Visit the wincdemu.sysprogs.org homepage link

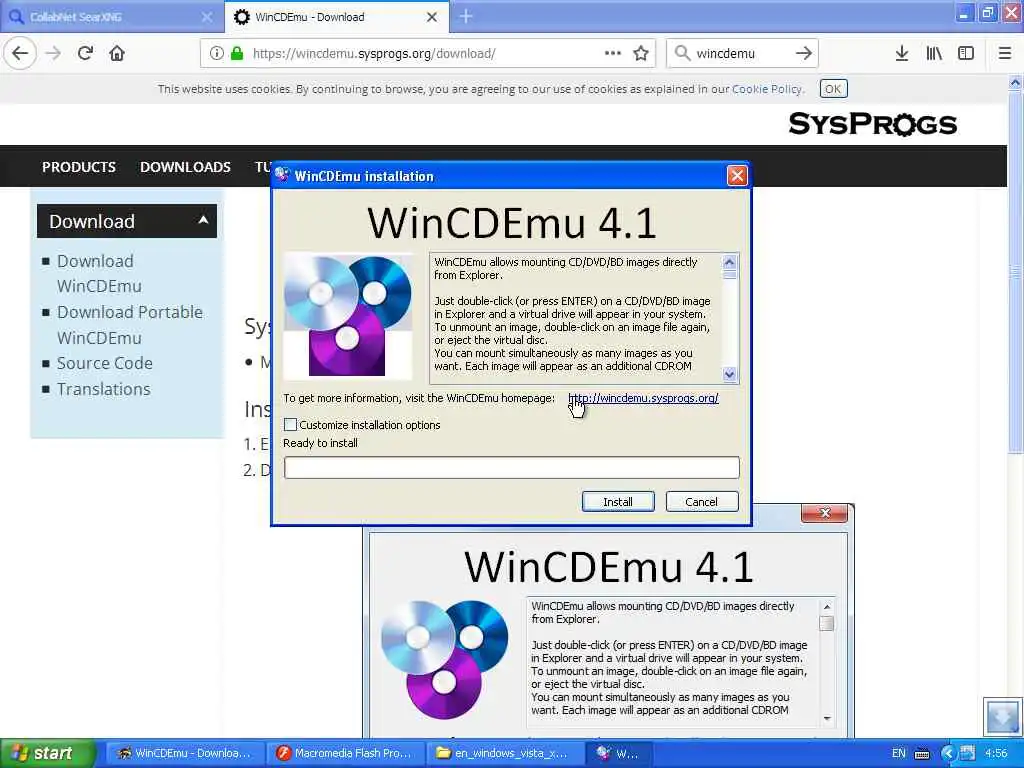tap(643, 398)
